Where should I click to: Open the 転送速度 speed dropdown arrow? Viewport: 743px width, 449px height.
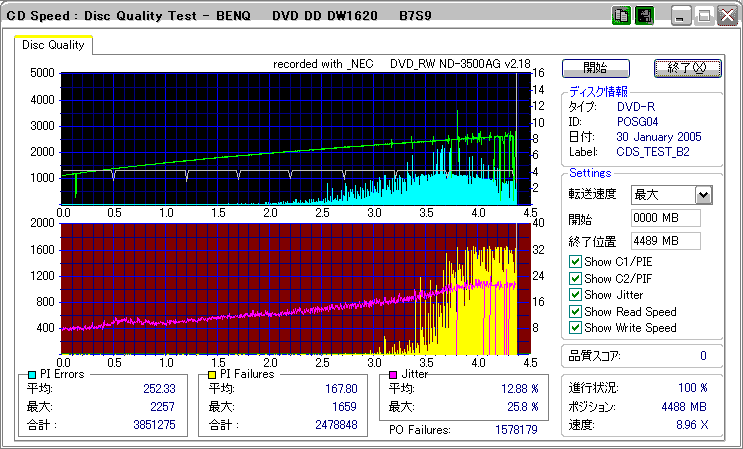(703, 195)
